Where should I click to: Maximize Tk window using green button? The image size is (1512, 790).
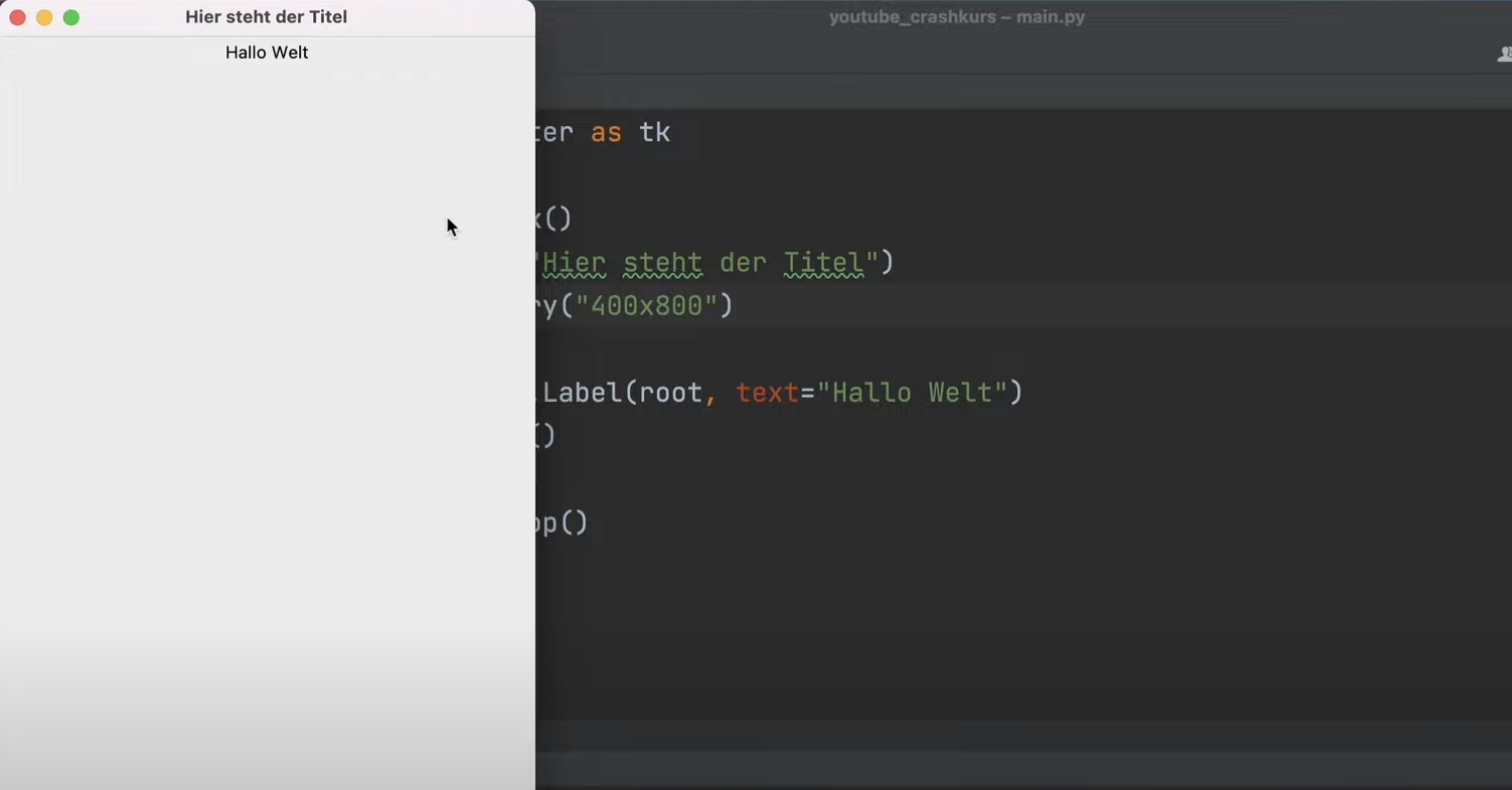[x=71, y=17]
